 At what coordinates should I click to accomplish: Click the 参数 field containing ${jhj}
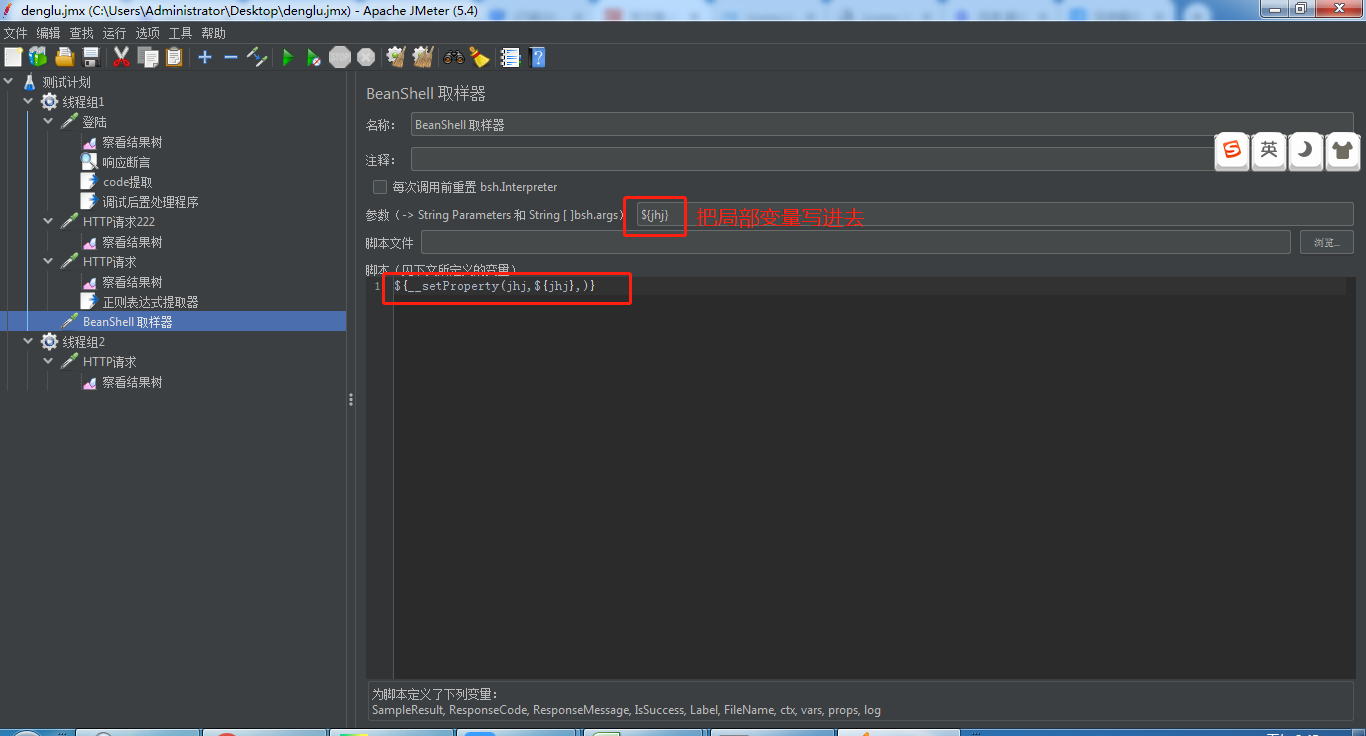[993, 215]
